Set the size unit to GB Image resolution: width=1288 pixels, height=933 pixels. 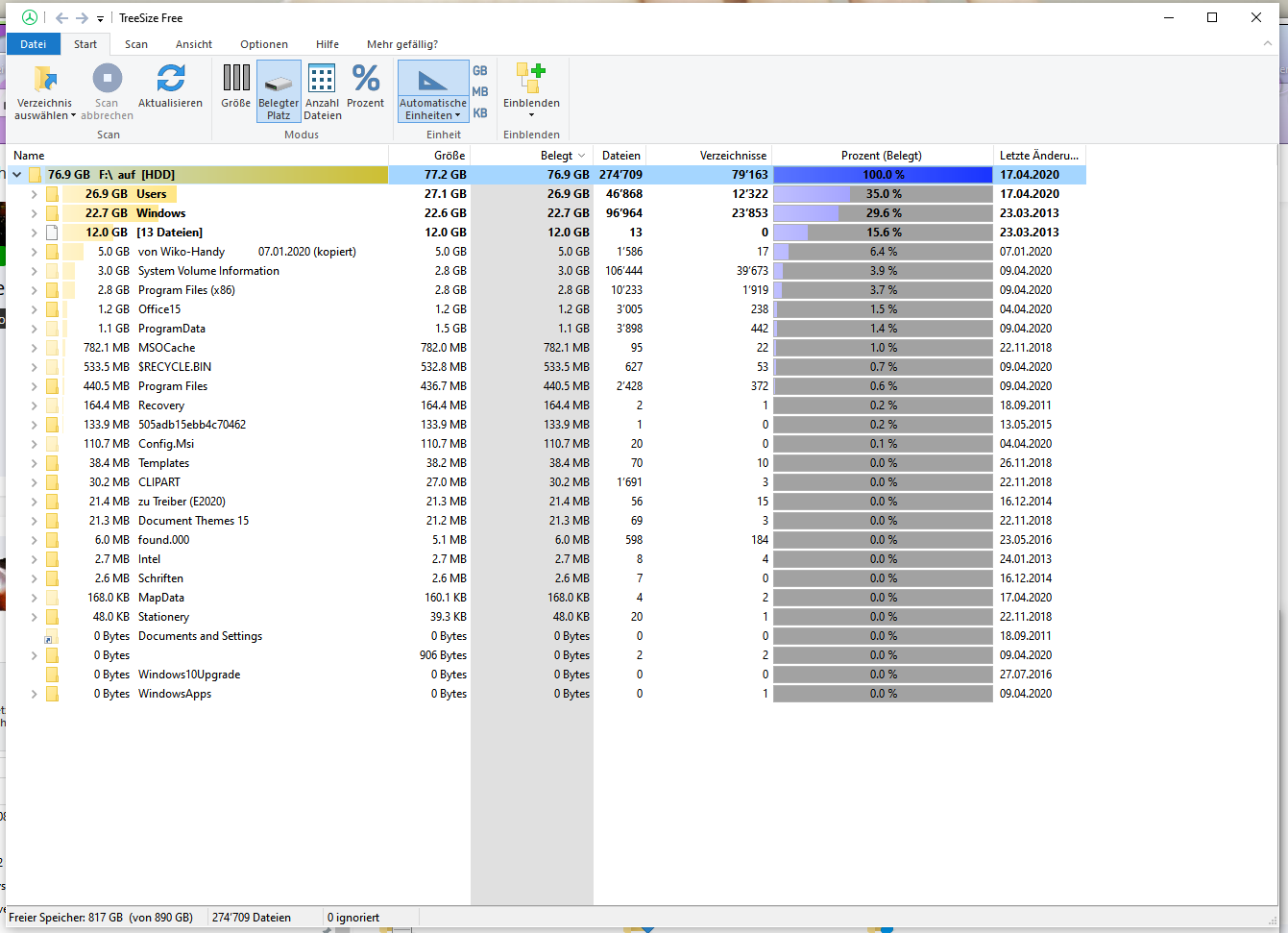(480, 71)
